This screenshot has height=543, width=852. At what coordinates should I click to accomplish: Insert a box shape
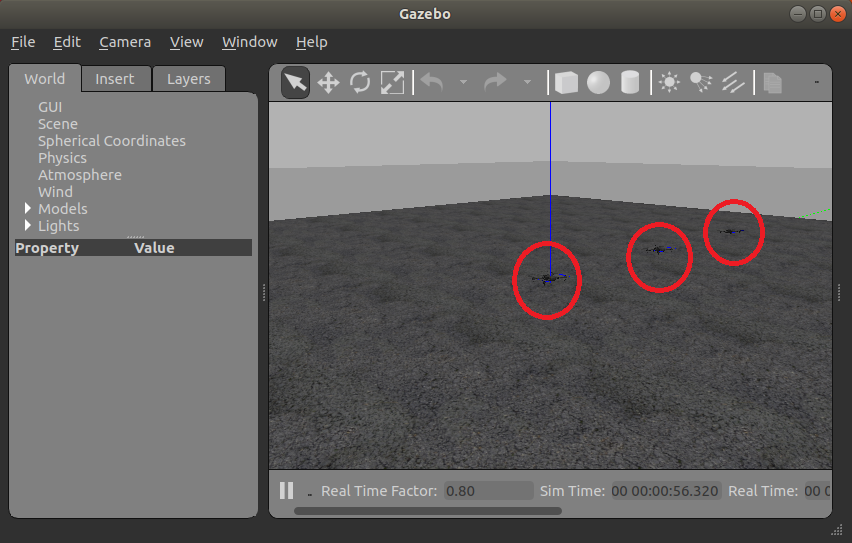[566, 83]
